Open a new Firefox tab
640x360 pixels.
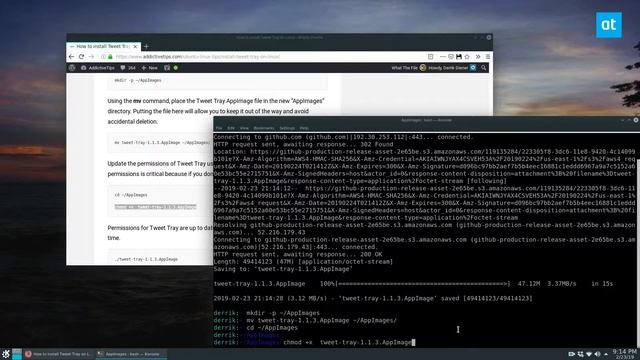(x=146, y=47)
